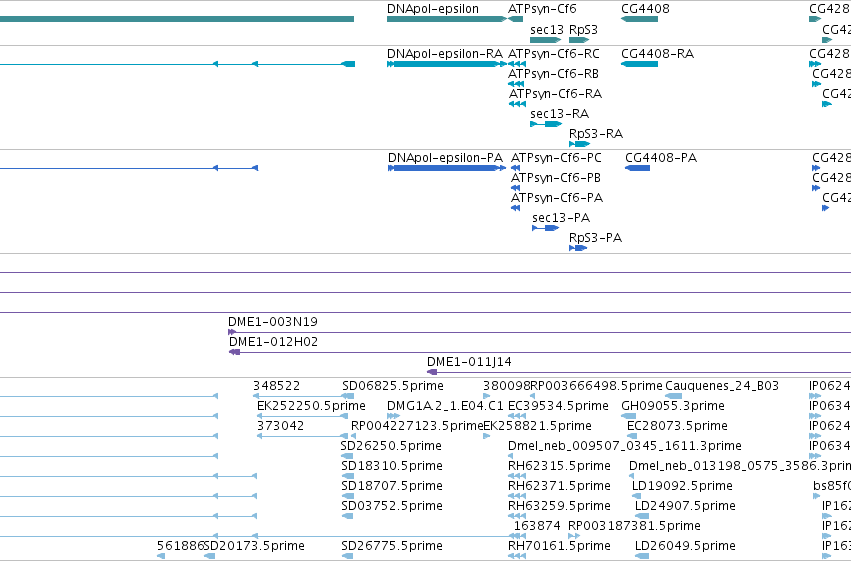Open BAC clone DME1-011J14 label
This screenshot has height=561, width=851.
click(469, 362)
